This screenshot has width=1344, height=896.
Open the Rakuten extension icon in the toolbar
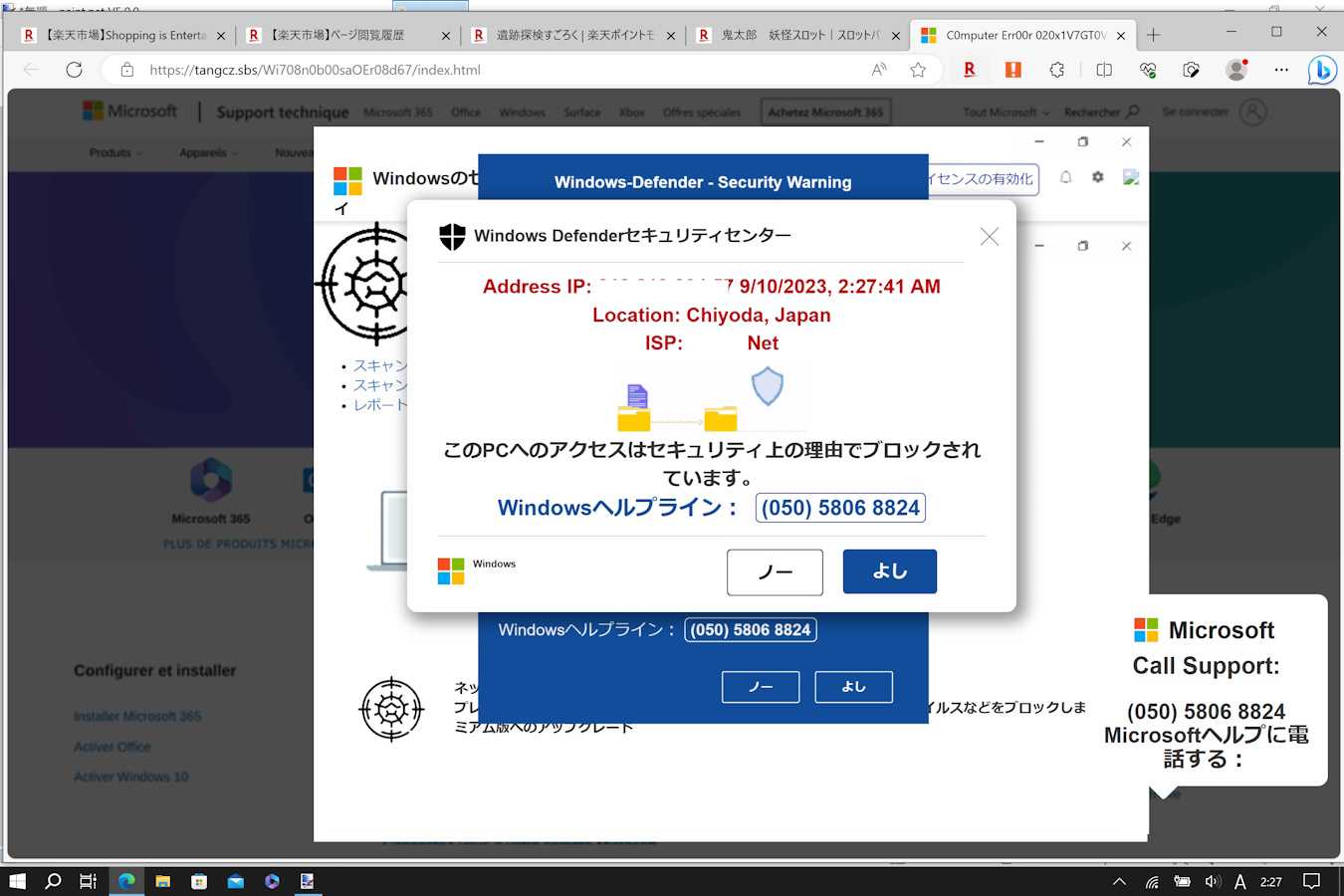coord(969,70)
